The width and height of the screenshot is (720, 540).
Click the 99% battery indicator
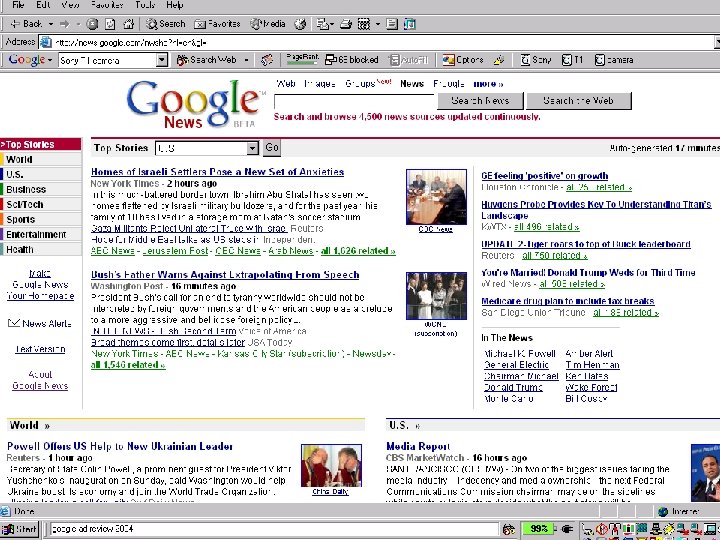[538, 529]
